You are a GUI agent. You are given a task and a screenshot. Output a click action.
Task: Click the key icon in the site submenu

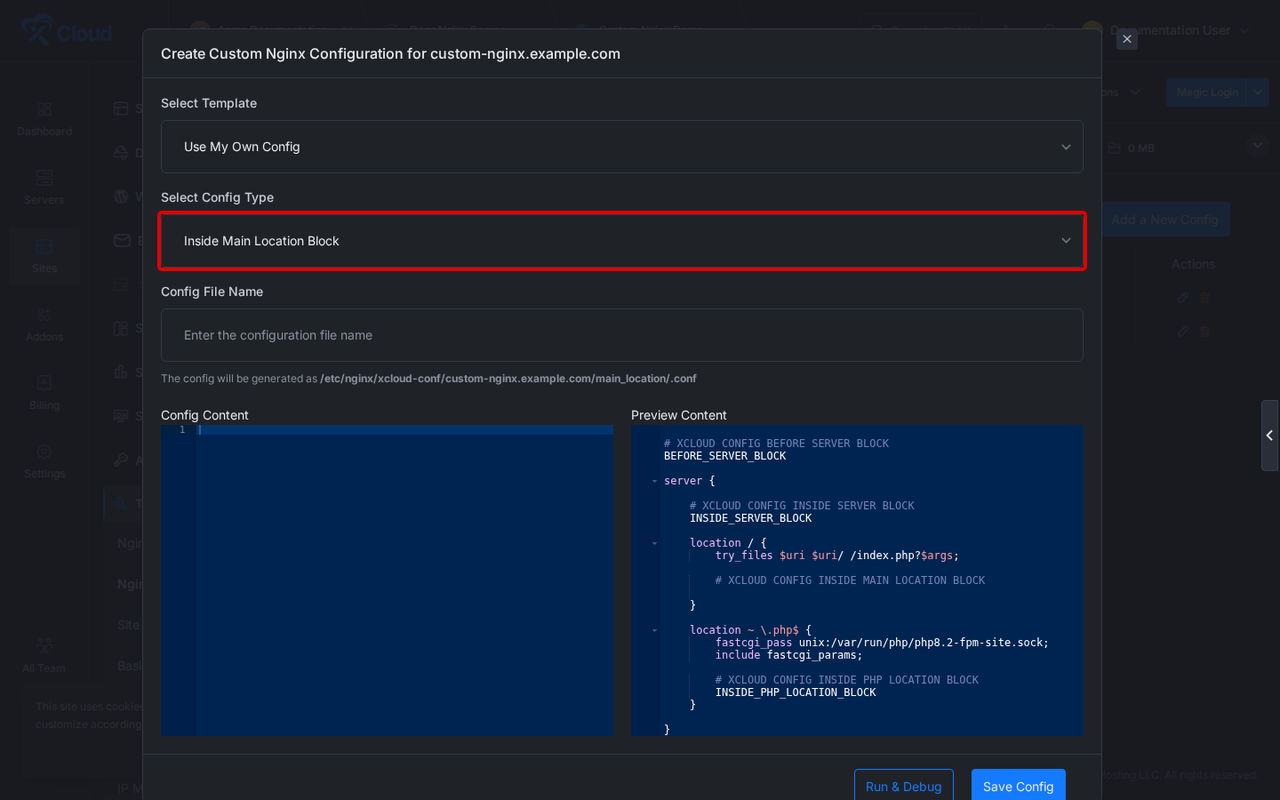pyautogui.click(x=121, y=460)
